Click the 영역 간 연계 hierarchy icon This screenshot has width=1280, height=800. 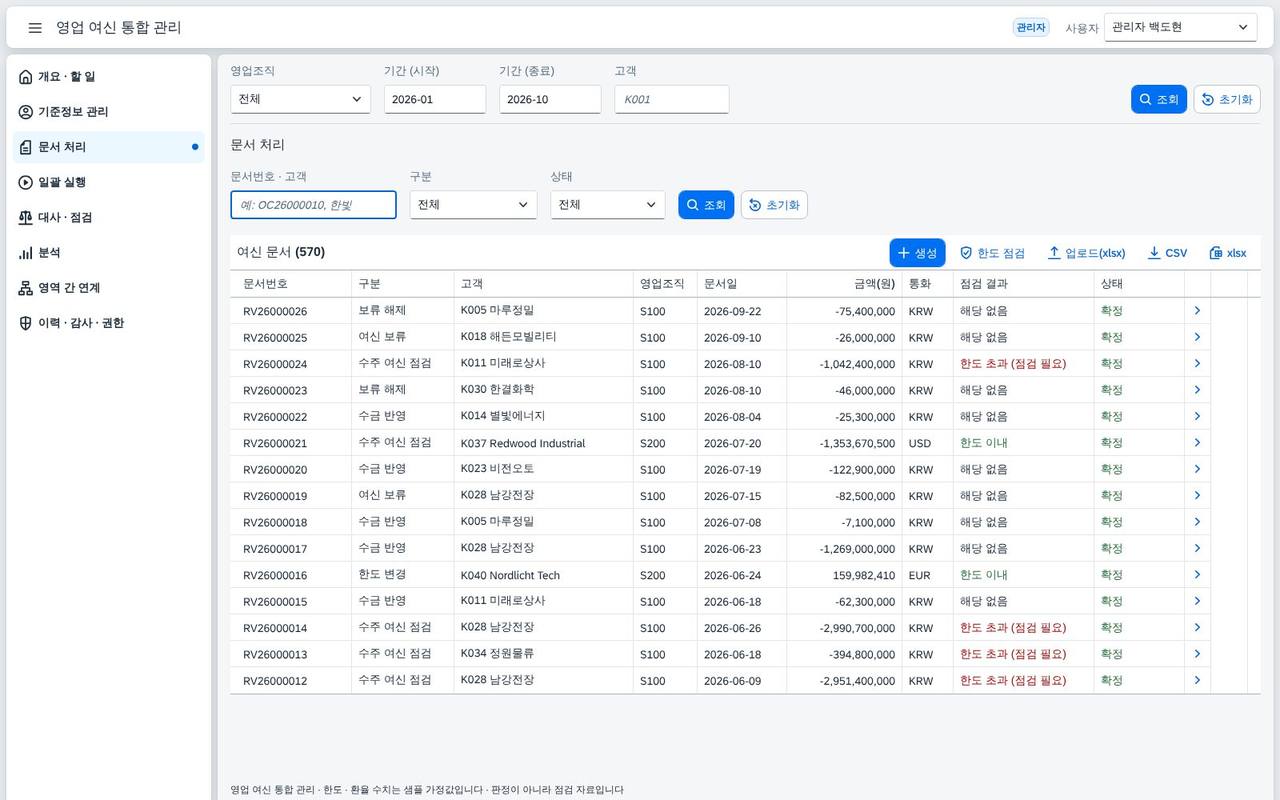[x=26, y=288]
